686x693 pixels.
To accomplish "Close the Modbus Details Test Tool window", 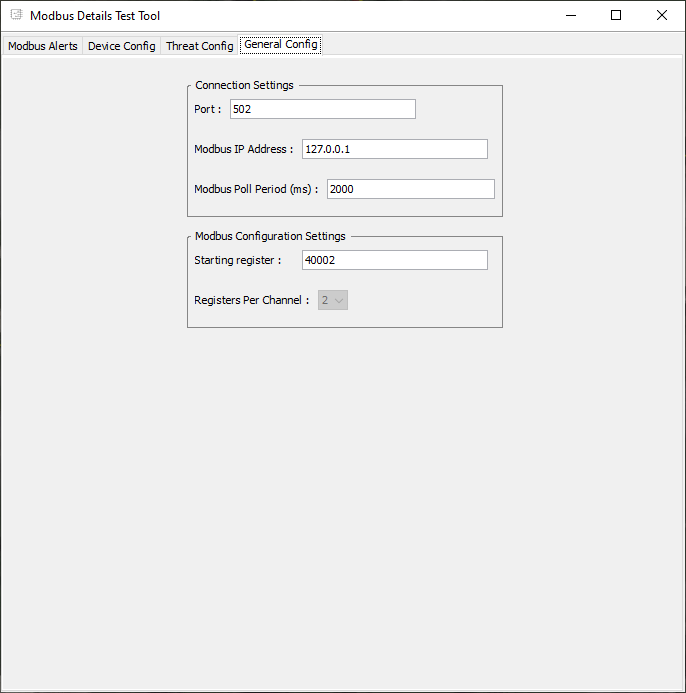I will click(x=662, y=15).
